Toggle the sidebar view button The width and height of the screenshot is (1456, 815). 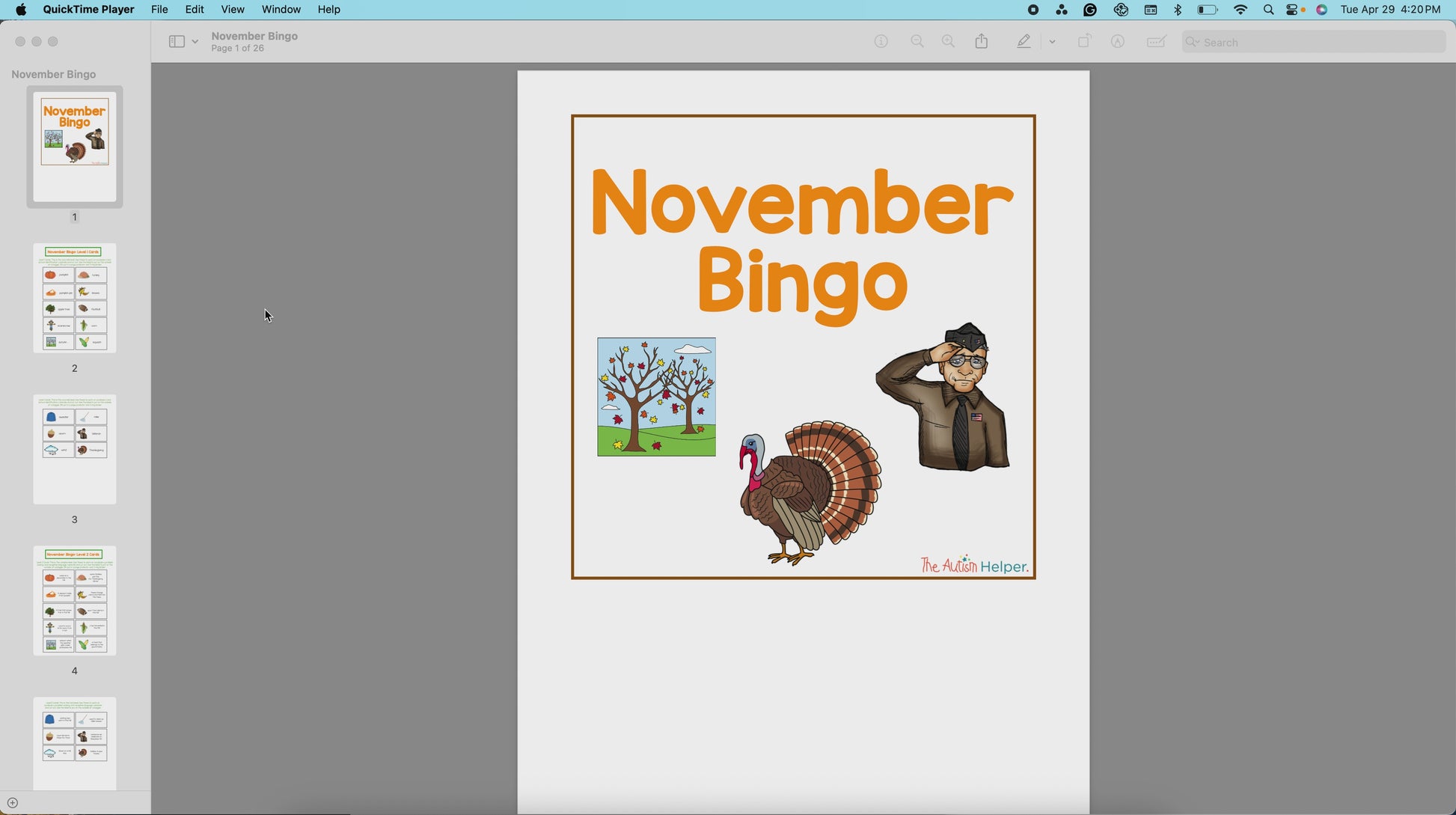click(x=177, y=42)
